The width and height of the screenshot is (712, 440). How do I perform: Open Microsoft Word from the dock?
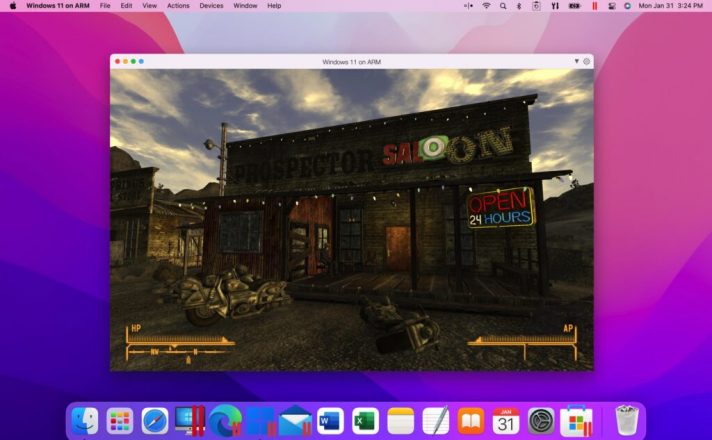[x=330, y=420]
